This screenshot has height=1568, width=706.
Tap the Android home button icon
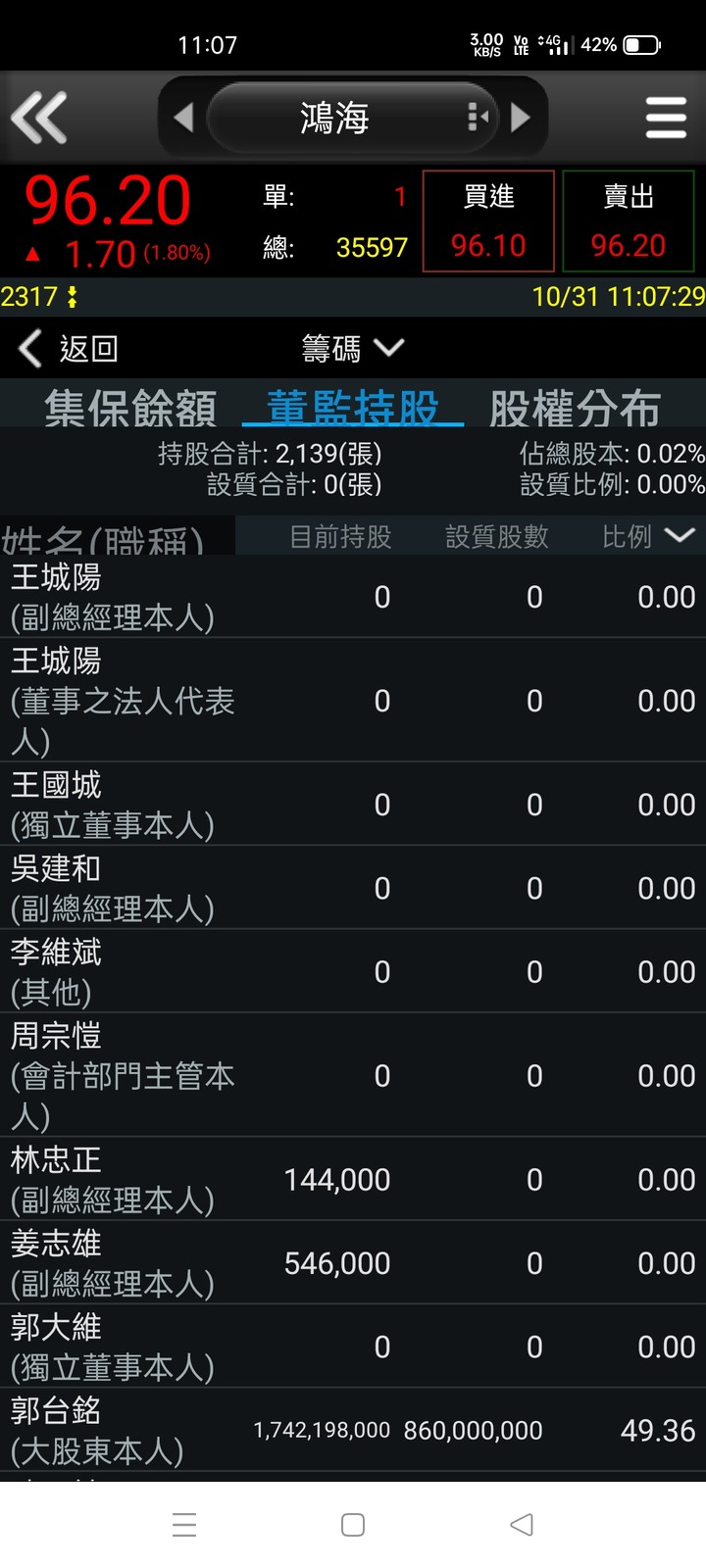[x=353, y=1525]
